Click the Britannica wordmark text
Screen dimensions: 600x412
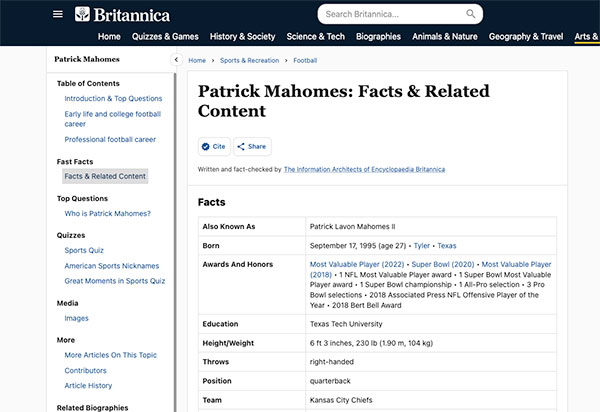[132, 15]
